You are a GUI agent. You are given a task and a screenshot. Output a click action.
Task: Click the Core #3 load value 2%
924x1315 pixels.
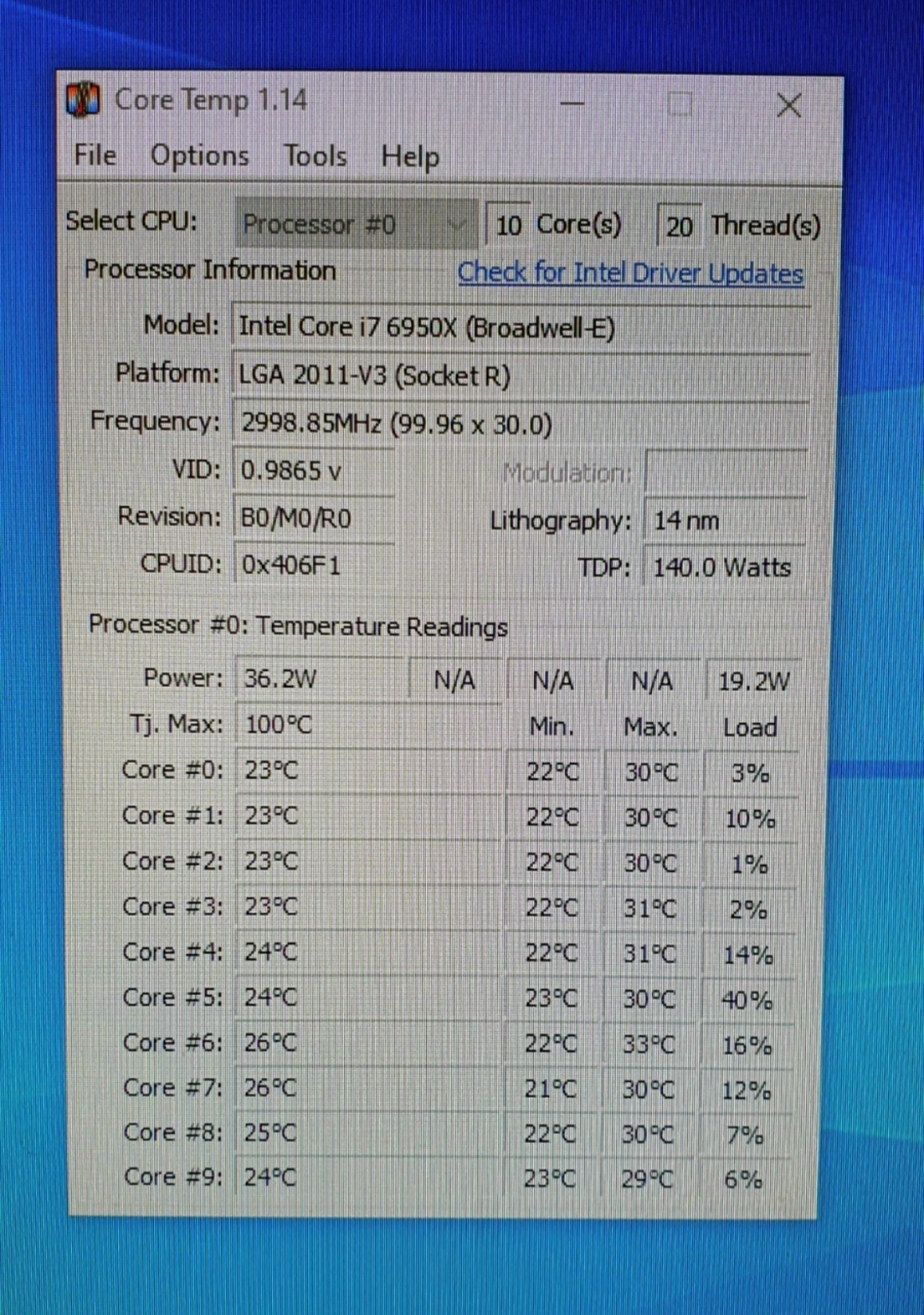(749, 909)
